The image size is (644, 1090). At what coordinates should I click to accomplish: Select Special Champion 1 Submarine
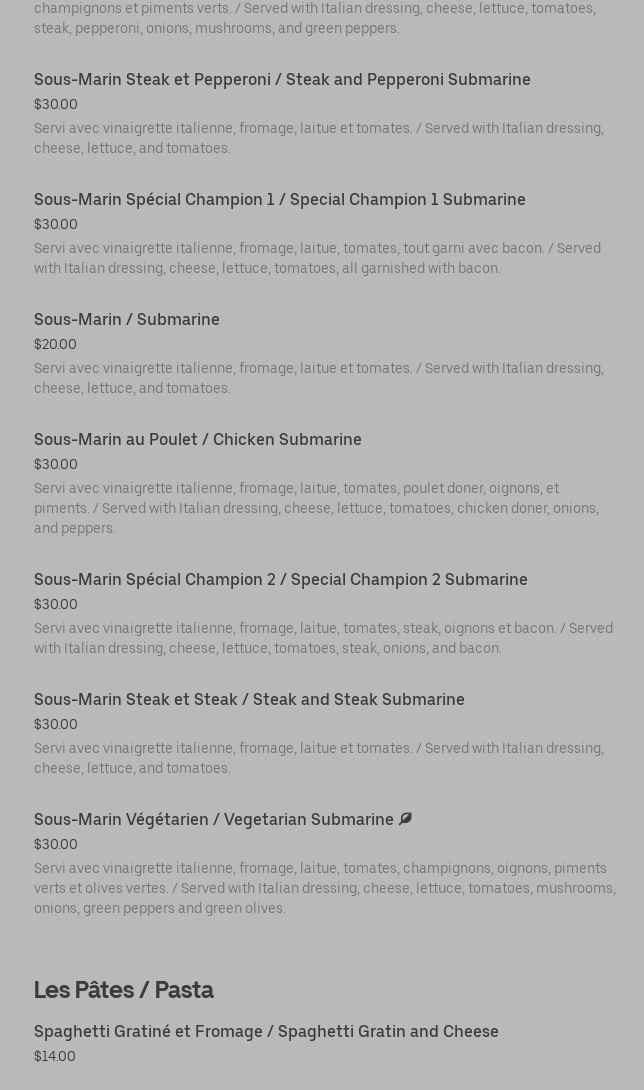tap(279, 200)
